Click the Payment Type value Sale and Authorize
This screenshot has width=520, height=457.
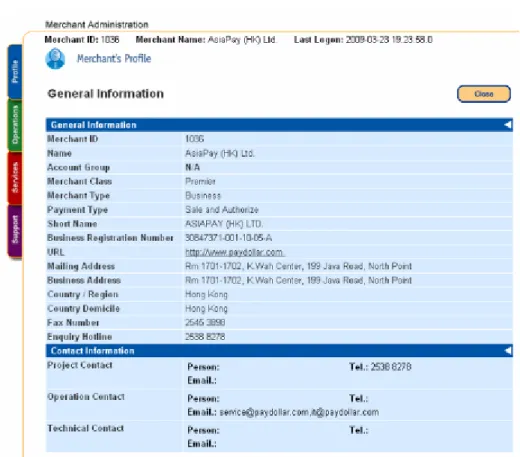222,210
